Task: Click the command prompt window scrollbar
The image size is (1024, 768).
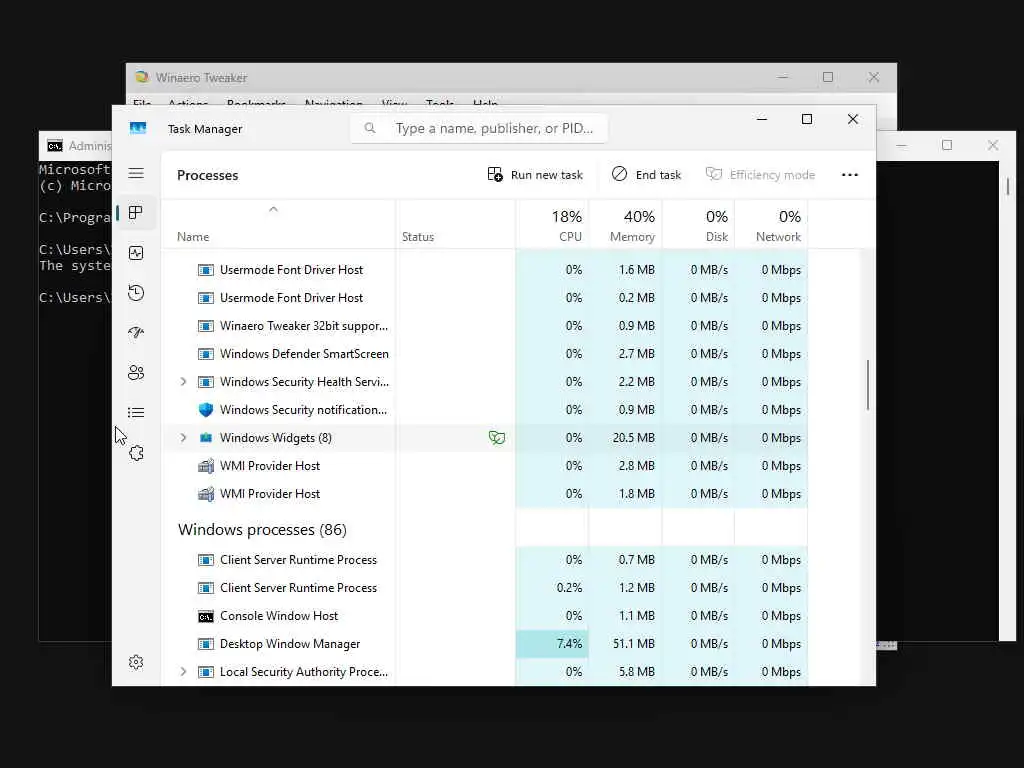Action: pyautogui.click(x=1008, y=187)
